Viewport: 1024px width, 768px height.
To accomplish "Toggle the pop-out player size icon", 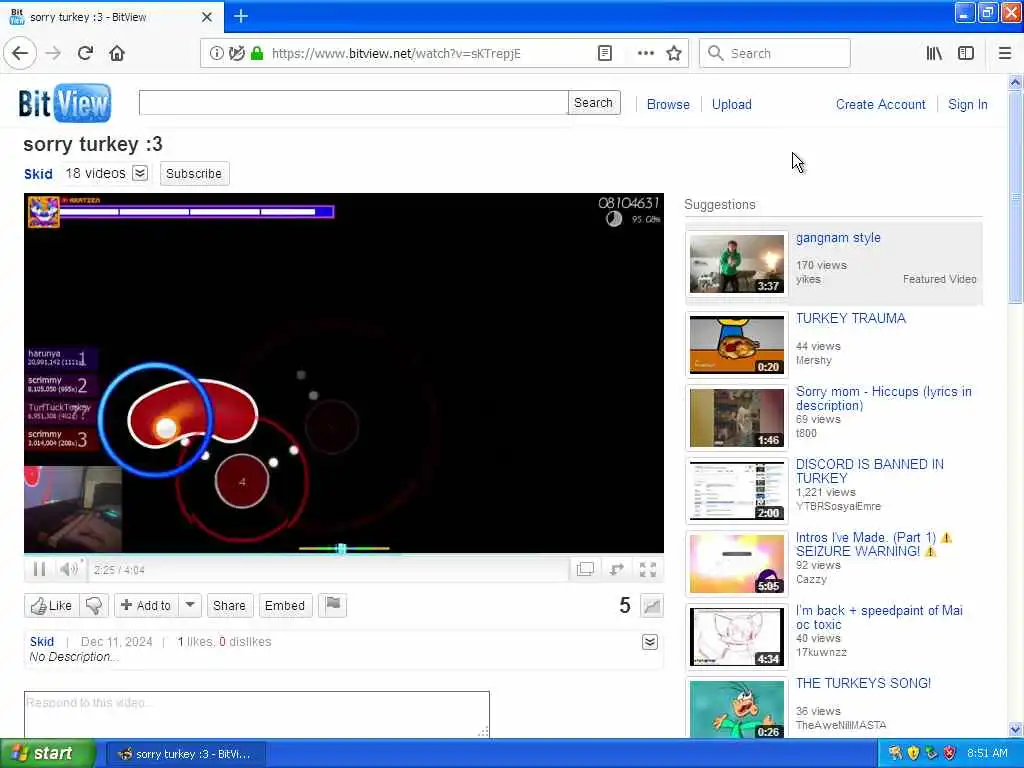I will coord(585,569).
